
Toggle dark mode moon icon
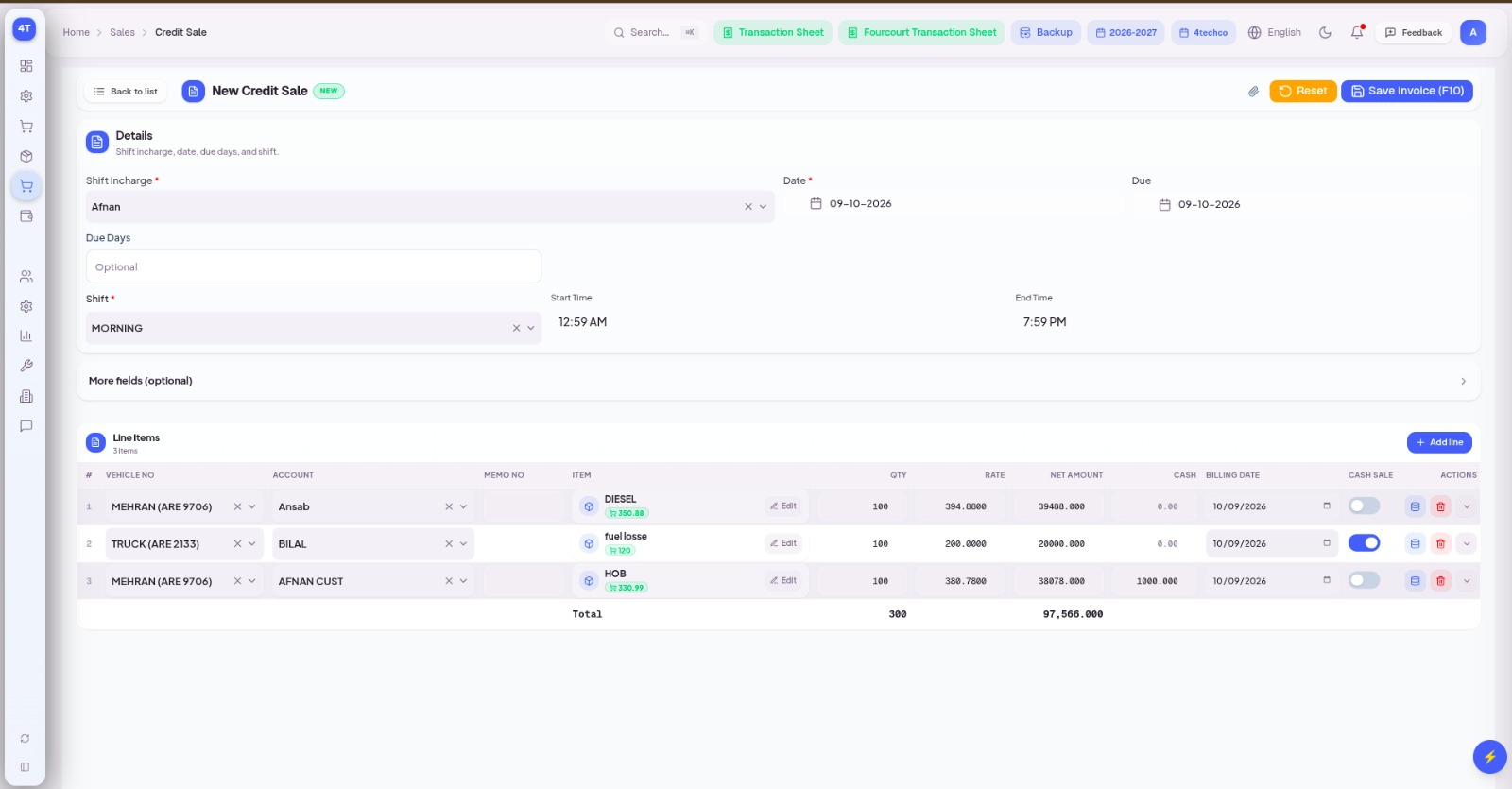(1325, 32)
